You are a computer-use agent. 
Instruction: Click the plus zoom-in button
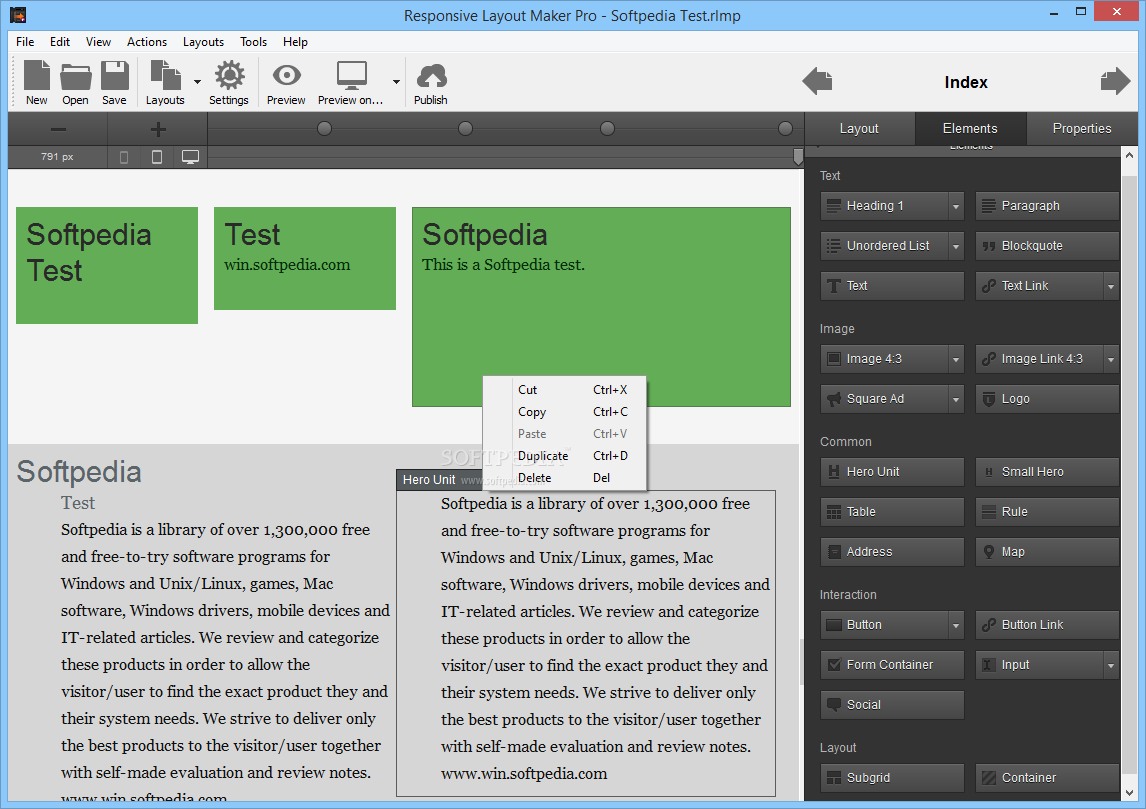(x=158, y=129)
